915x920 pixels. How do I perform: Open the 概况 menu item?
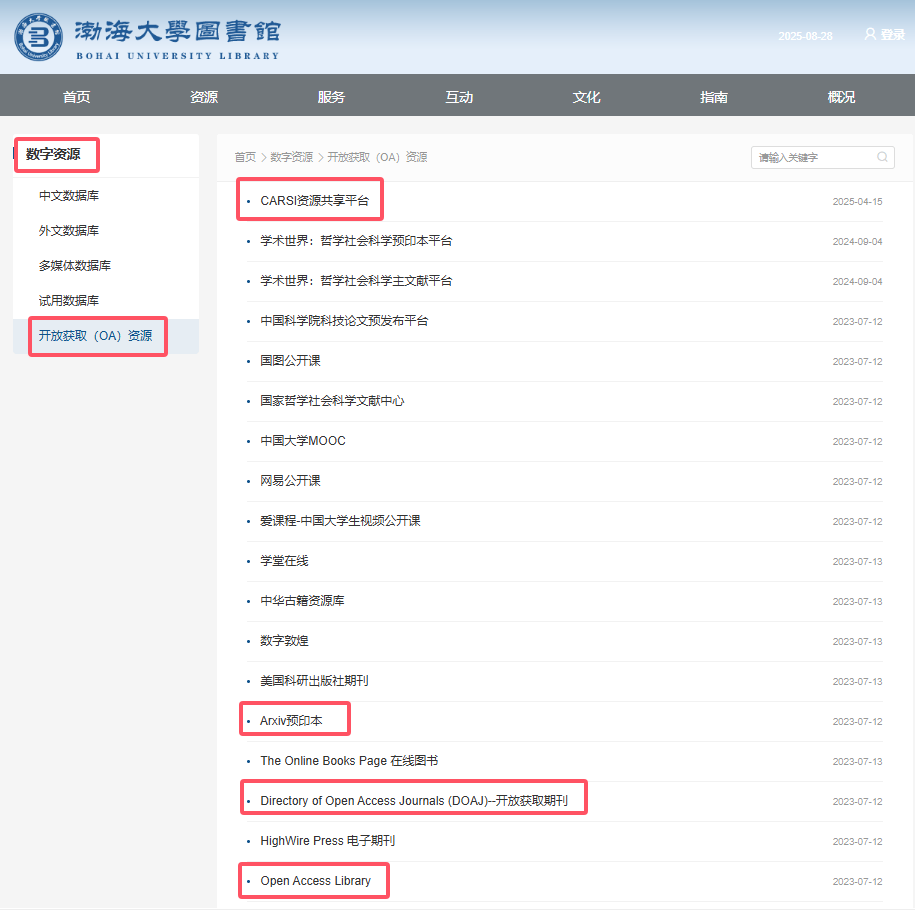tap(841, 97)
